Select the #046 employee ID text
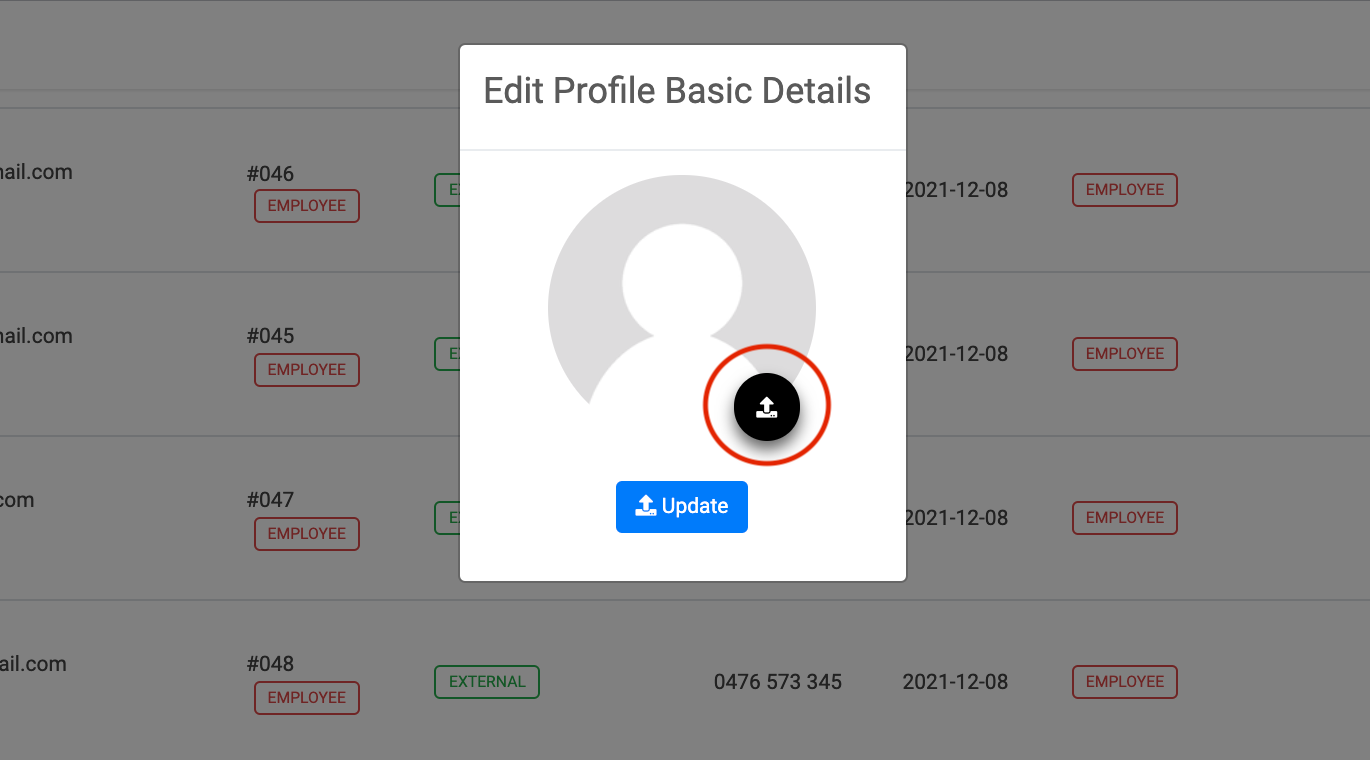1370x760 pixels. pos(271,174)
